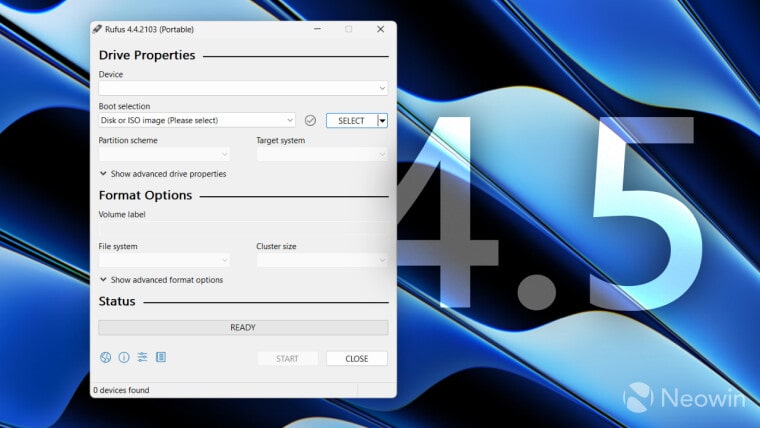Click the Volume label text field
Image resolution: width=760 pixels, height=428 pixels.
pos(243,228)
